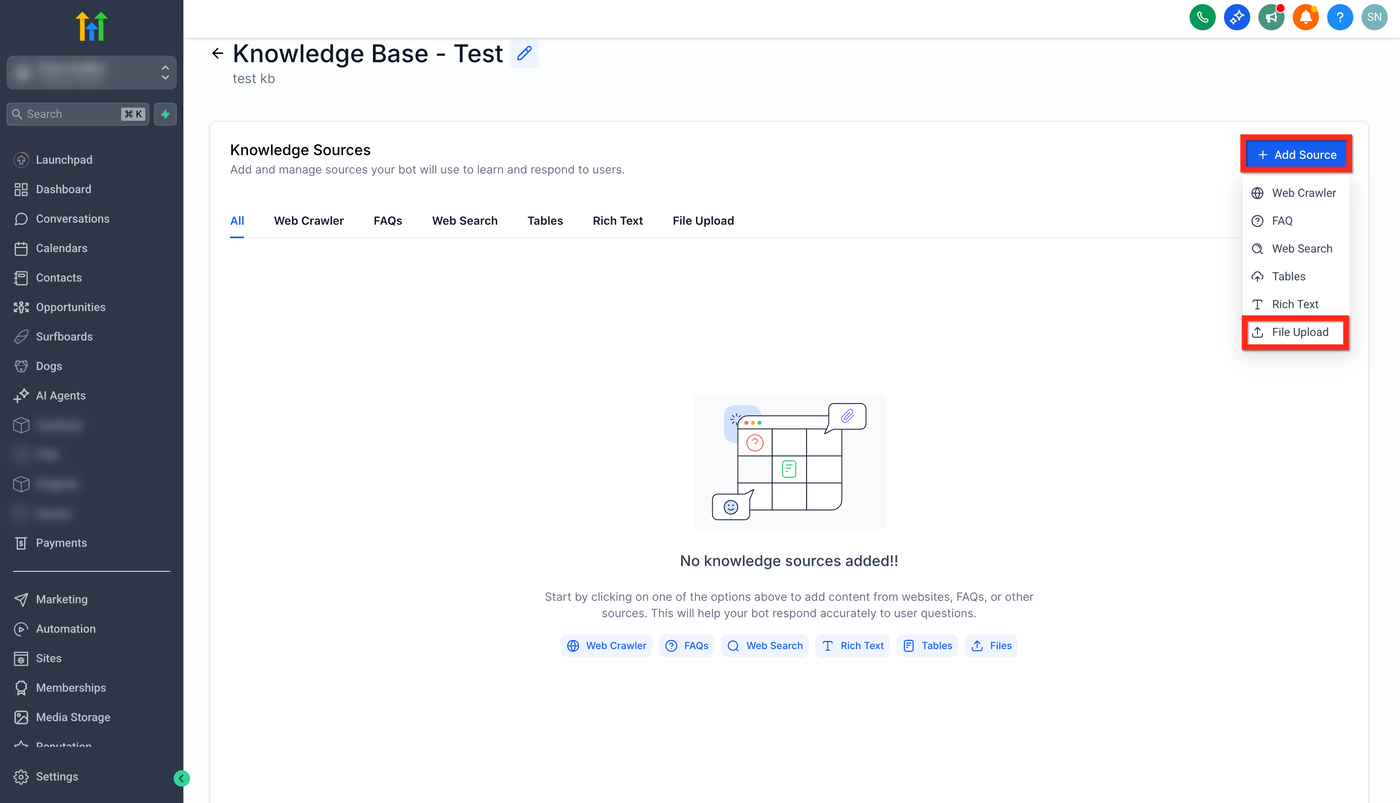This screenshot has height=803, width=1400.
Task: Click the pencil icon to edit title
Action: 524,54
